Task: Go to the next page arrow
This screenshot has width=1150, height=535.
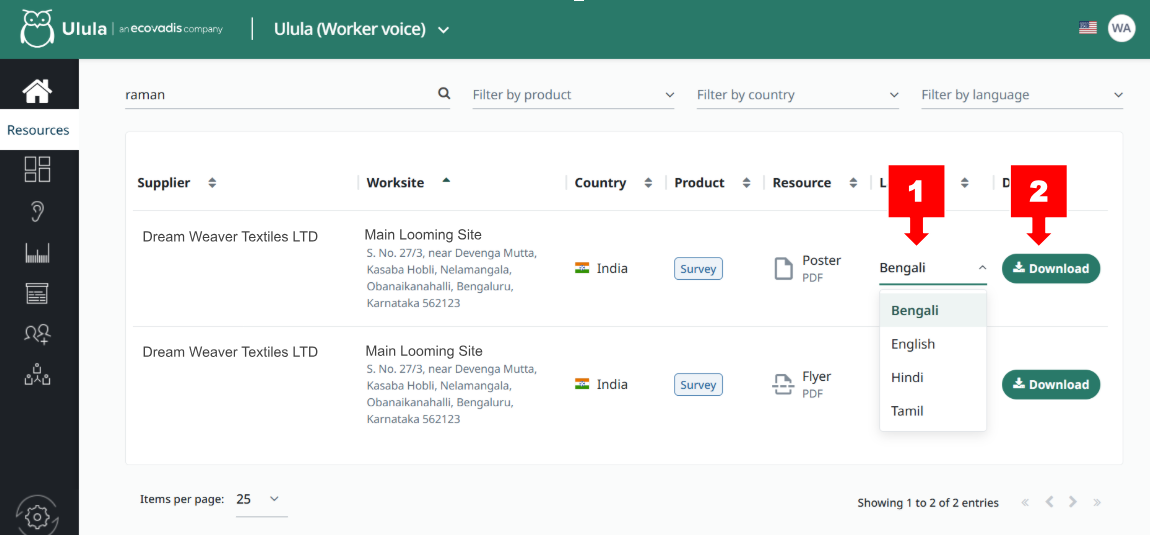Action: coord(1073,502)
